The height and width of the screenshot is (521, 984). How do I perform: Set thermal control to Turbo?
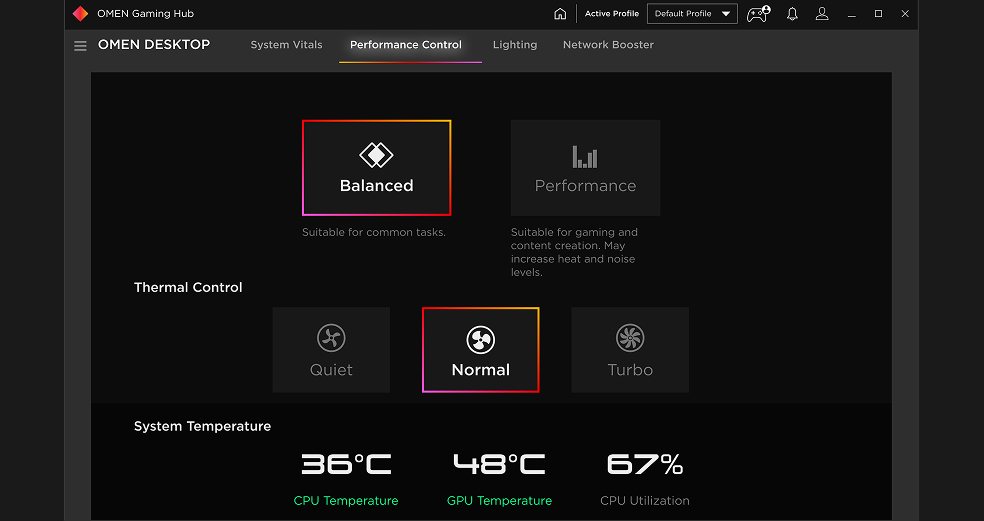(630, 350)
